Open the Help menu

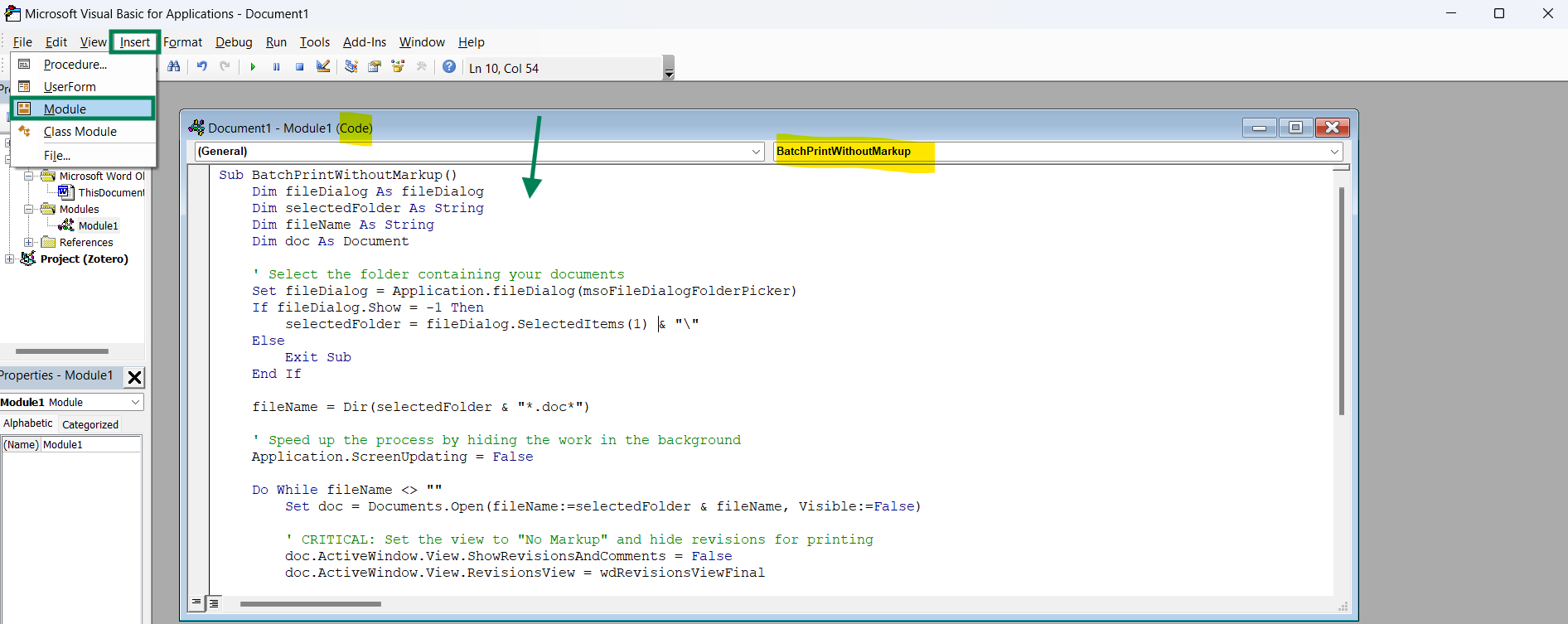click(472, 42)
